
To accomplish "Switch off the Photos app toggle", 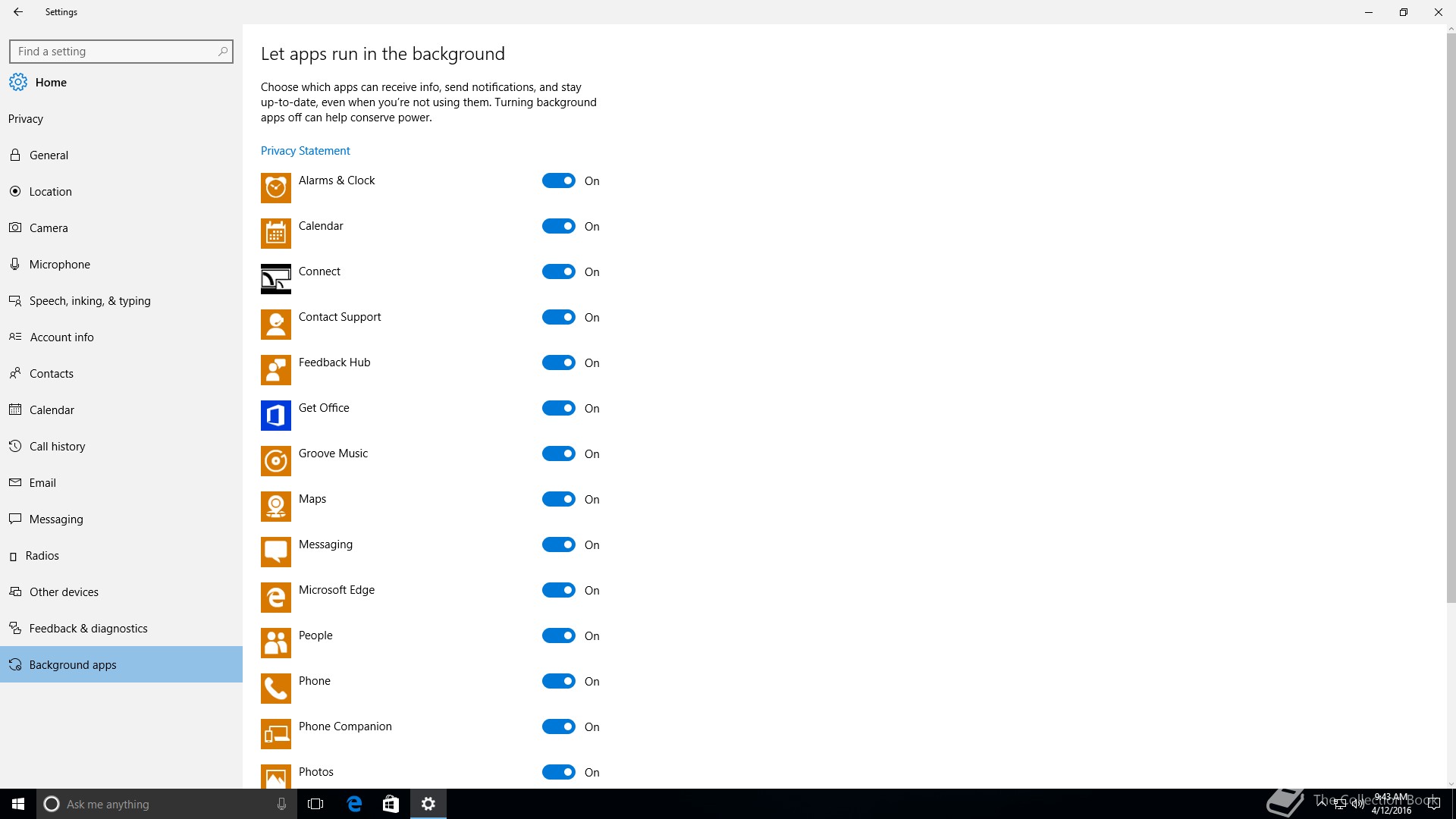I will pos(559,772).
